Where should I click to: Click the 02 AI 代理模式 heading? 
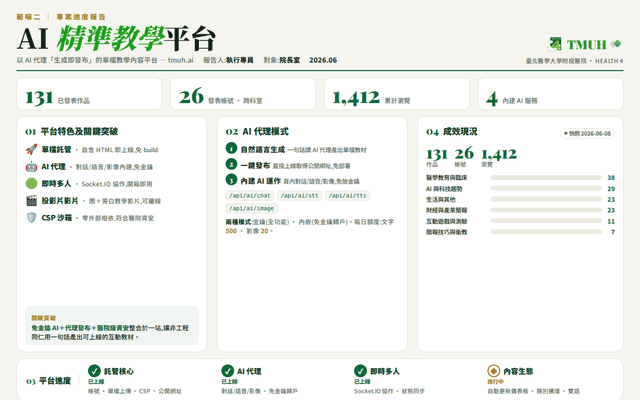(257, 131)
